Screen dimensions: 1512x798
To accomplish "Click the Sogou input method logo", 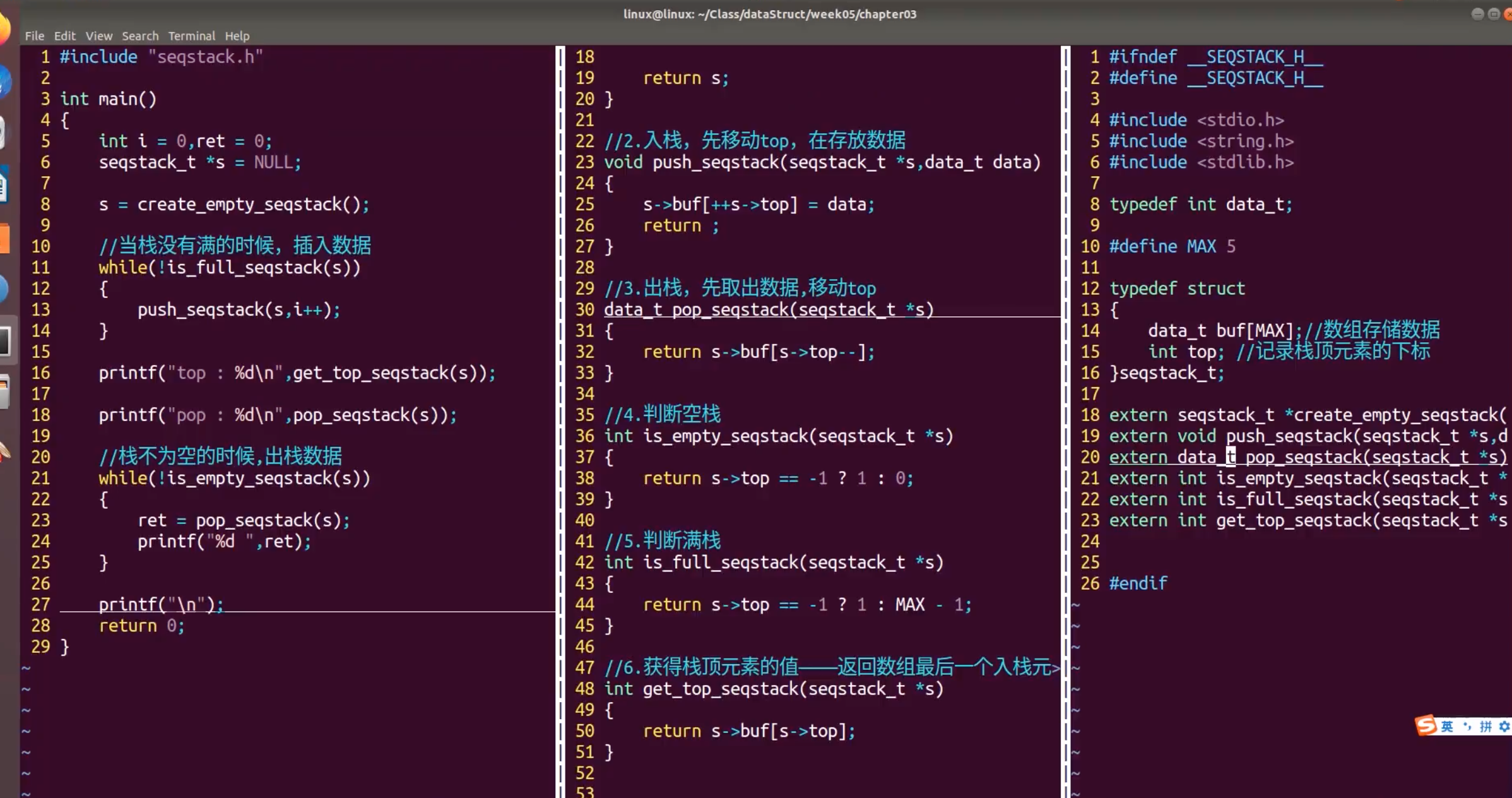I will tap(1426, 725).
